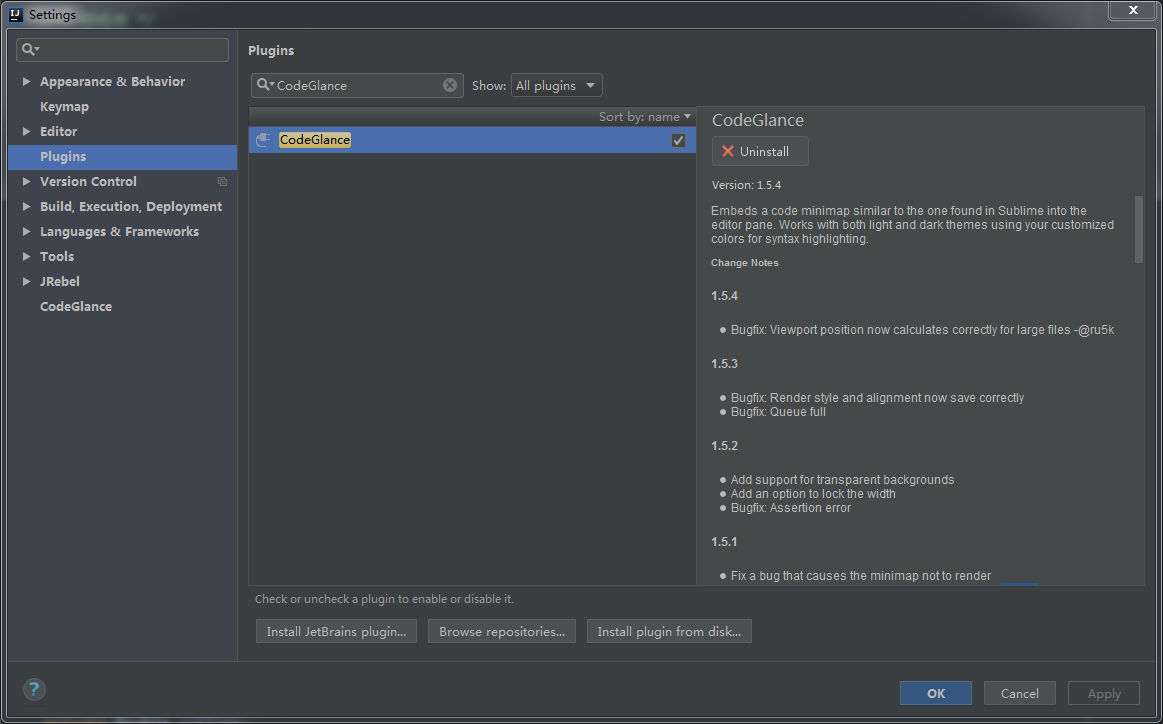Click the Browse repositories button
The height and width of the screenshot is (724, 1163).
(501, 631)
